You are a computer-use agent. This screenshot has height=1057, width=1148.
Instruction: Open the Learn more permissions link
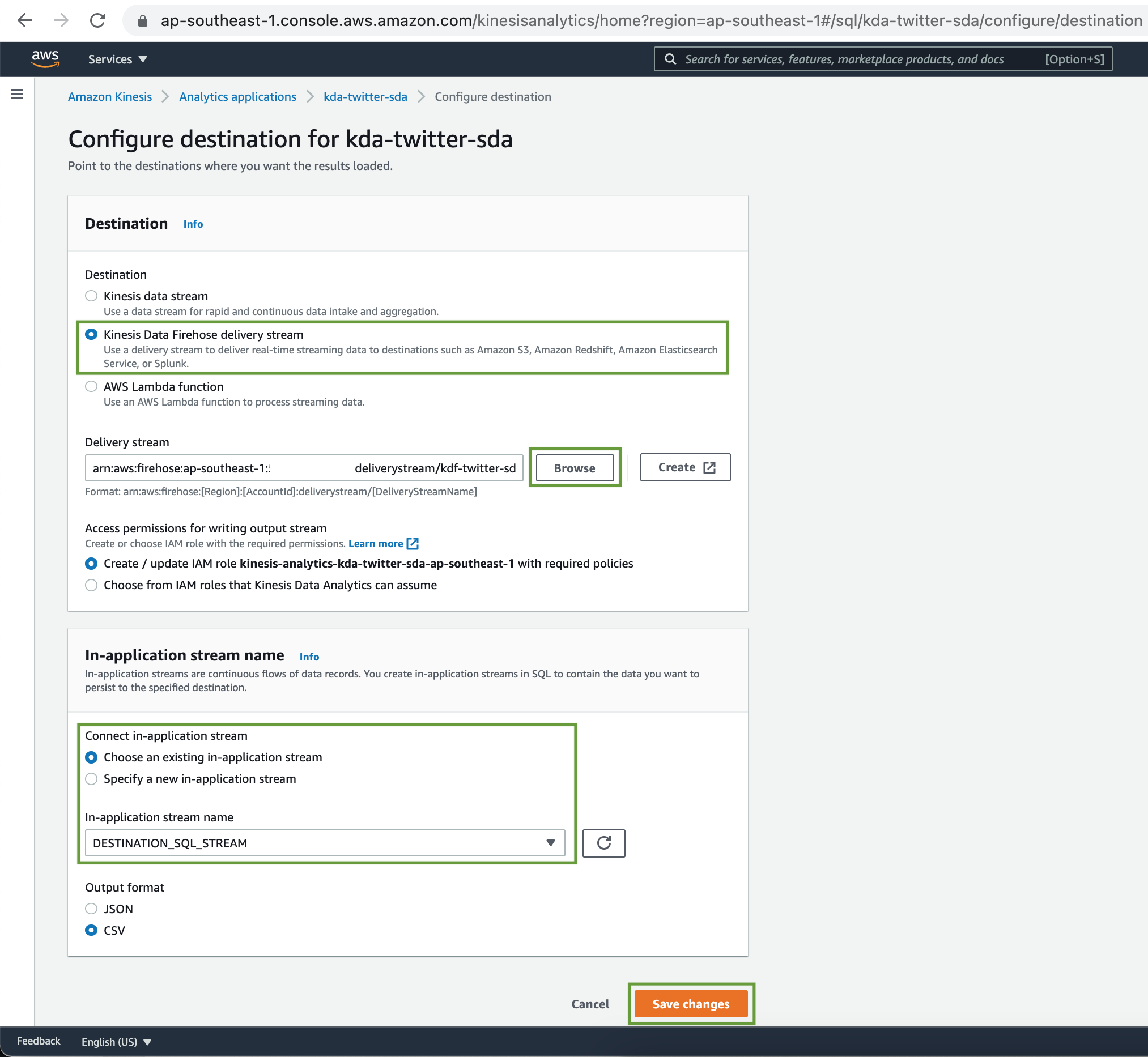(376, 543)
